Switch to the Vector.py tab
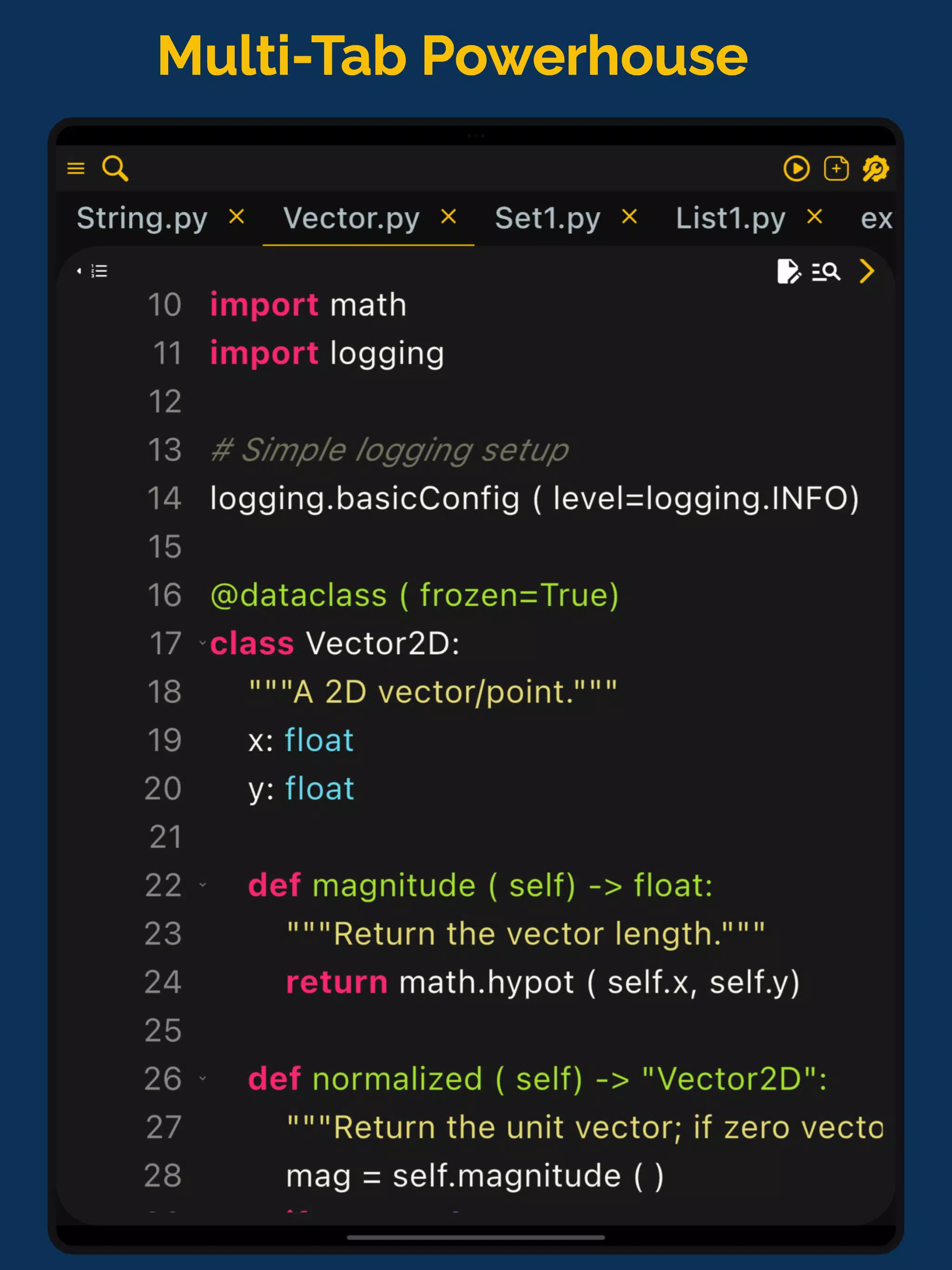Image resolution: width=952 pixels, height=1270 pixels. (x=351, y=218)
